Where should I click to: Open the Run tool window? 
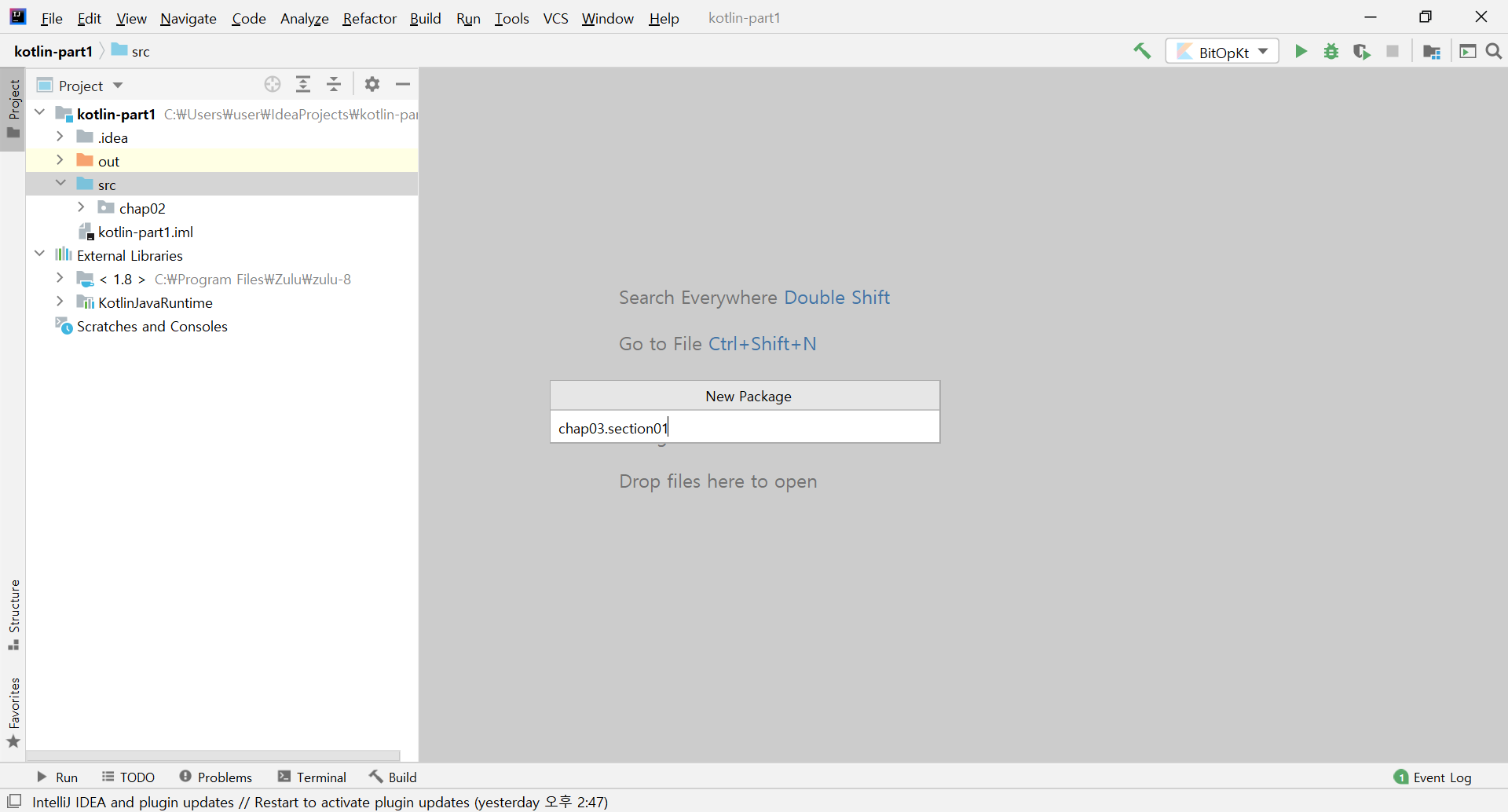coord(57,777)
